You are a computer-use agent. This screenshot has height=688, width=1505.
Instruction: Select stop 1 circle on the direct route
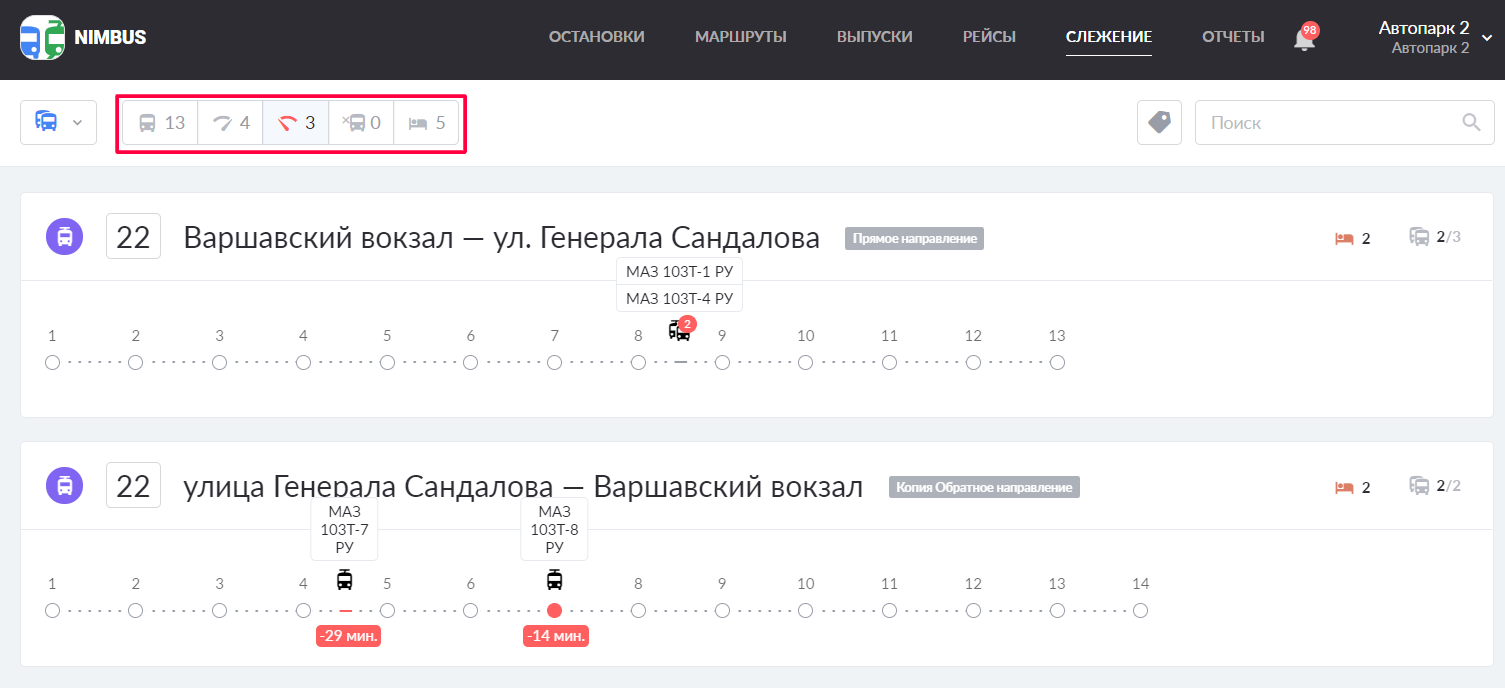pyautogui.click(x=52, y=362)
